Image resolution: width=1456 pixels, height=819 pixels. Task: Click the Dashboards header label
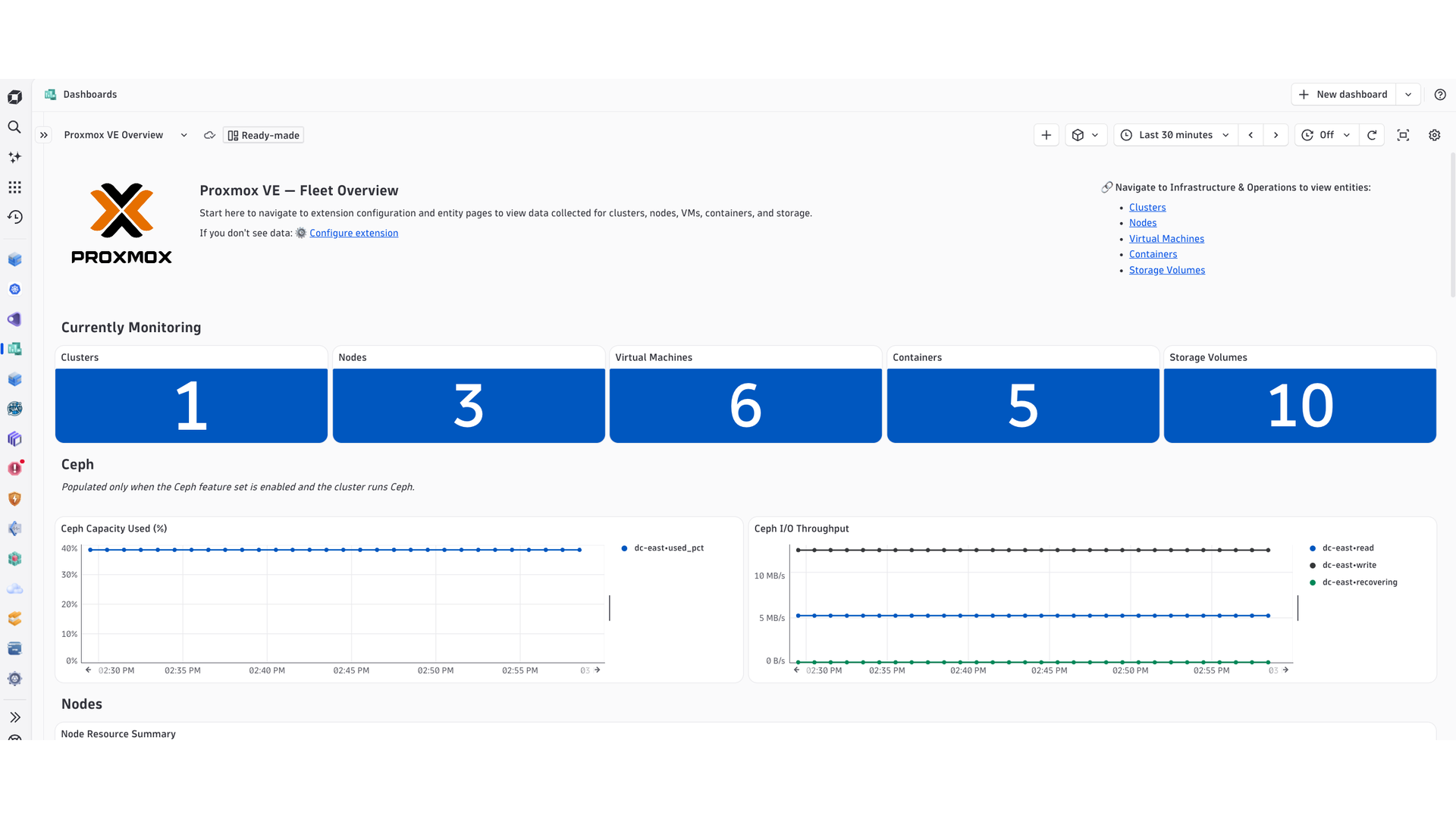90,95
